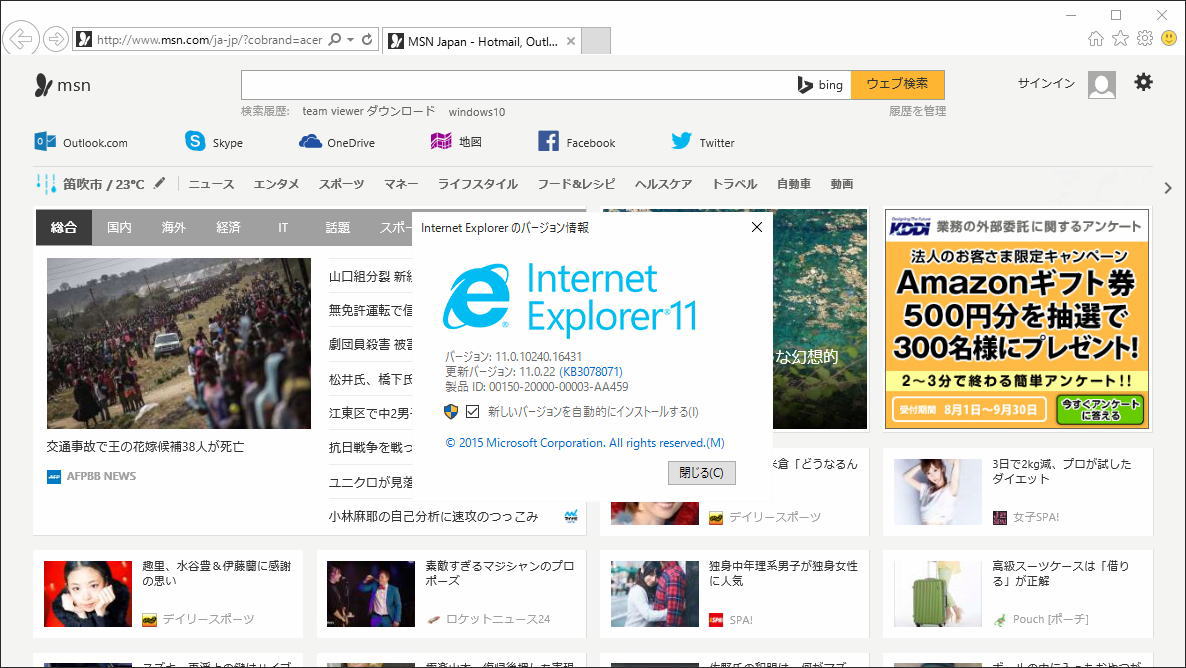
Task: Select the 経済 news tab
Action: (x=228, y=227)
